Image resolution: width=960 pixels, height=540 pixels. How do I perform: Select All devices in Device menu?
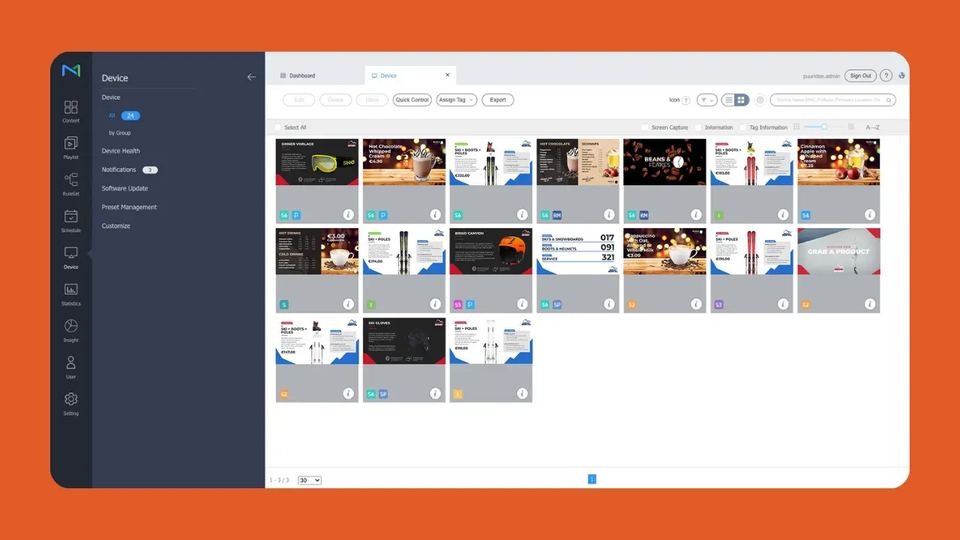pos(112,115)
